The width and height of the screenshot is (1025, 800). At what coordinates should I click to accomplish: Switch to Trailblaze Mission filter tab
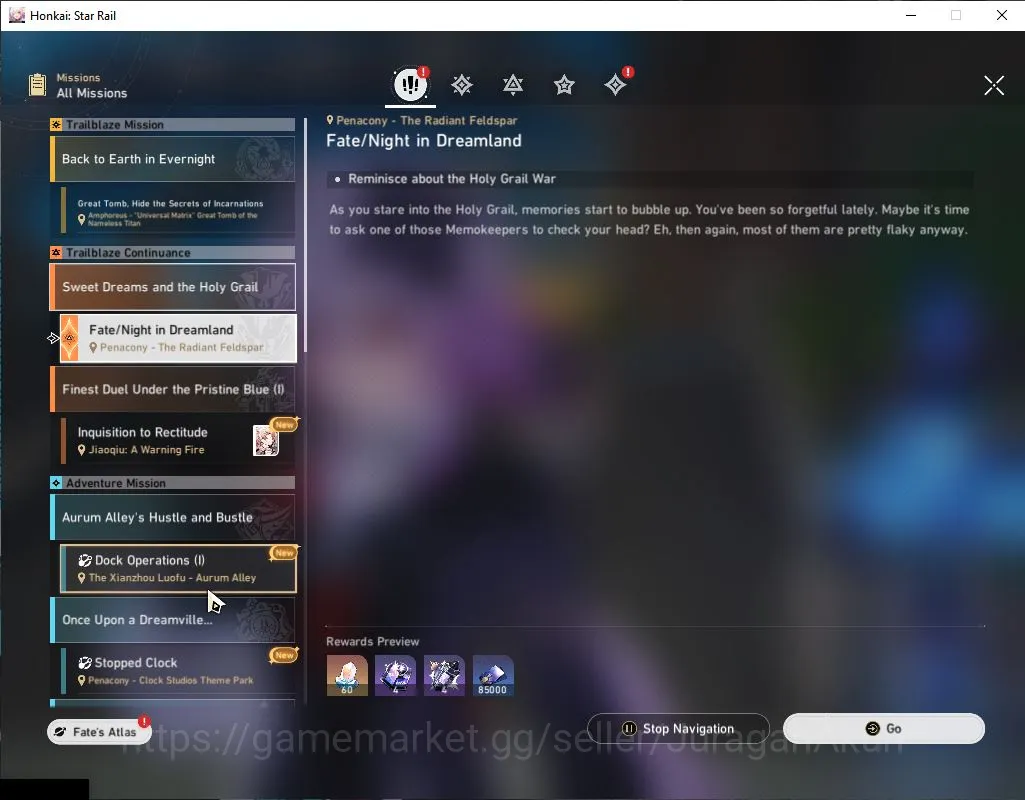coord(462,85)
